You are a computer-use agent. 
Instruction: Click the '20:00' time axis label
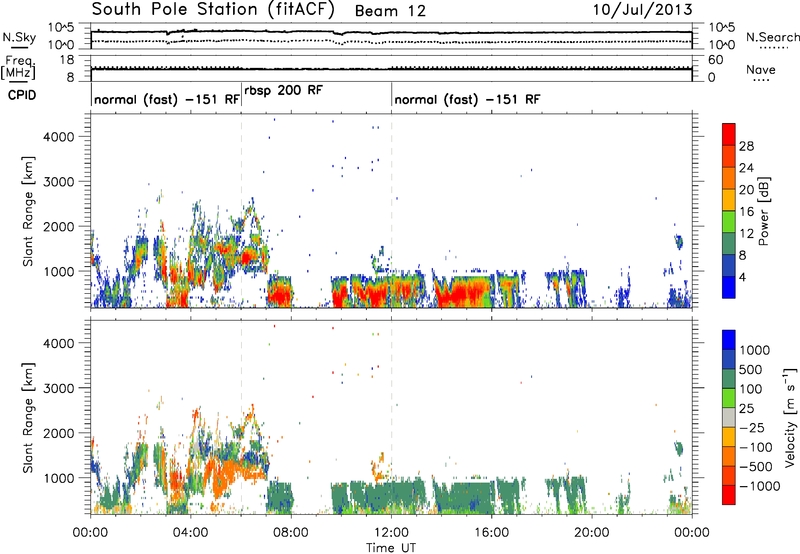pos(591,533)
